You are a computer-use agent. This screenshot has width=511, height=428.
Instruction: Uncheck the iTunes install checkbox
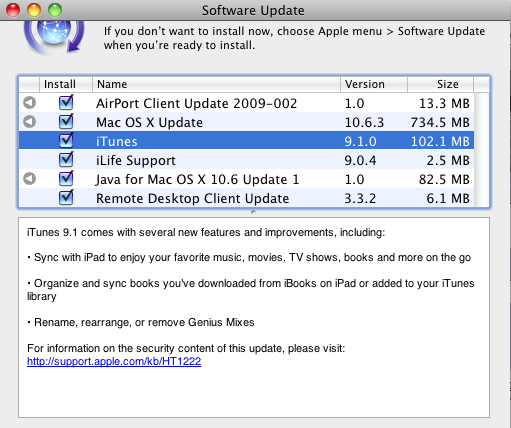click(66, 140)
